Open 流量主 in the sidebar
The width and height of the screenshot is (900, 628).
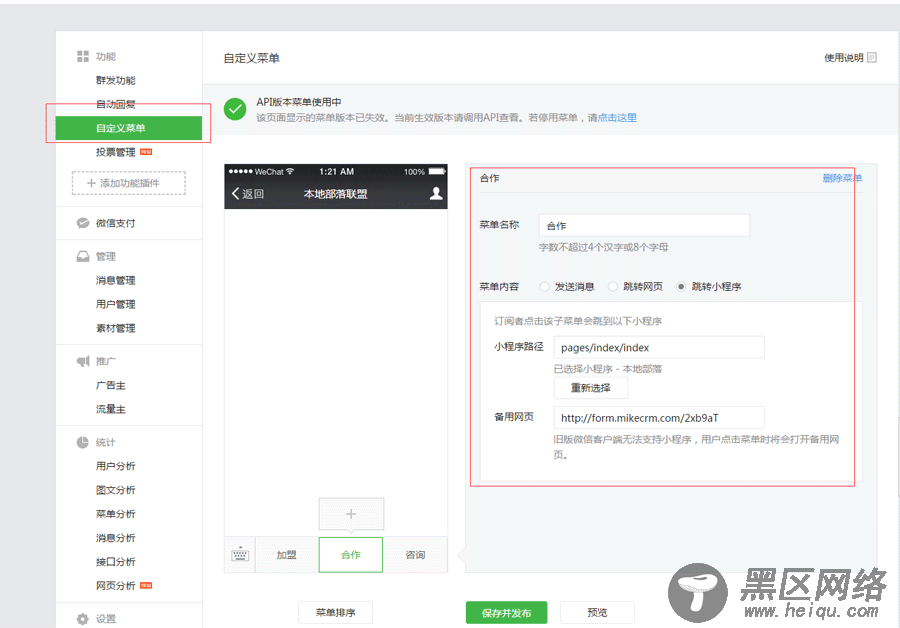pos(110,409)
